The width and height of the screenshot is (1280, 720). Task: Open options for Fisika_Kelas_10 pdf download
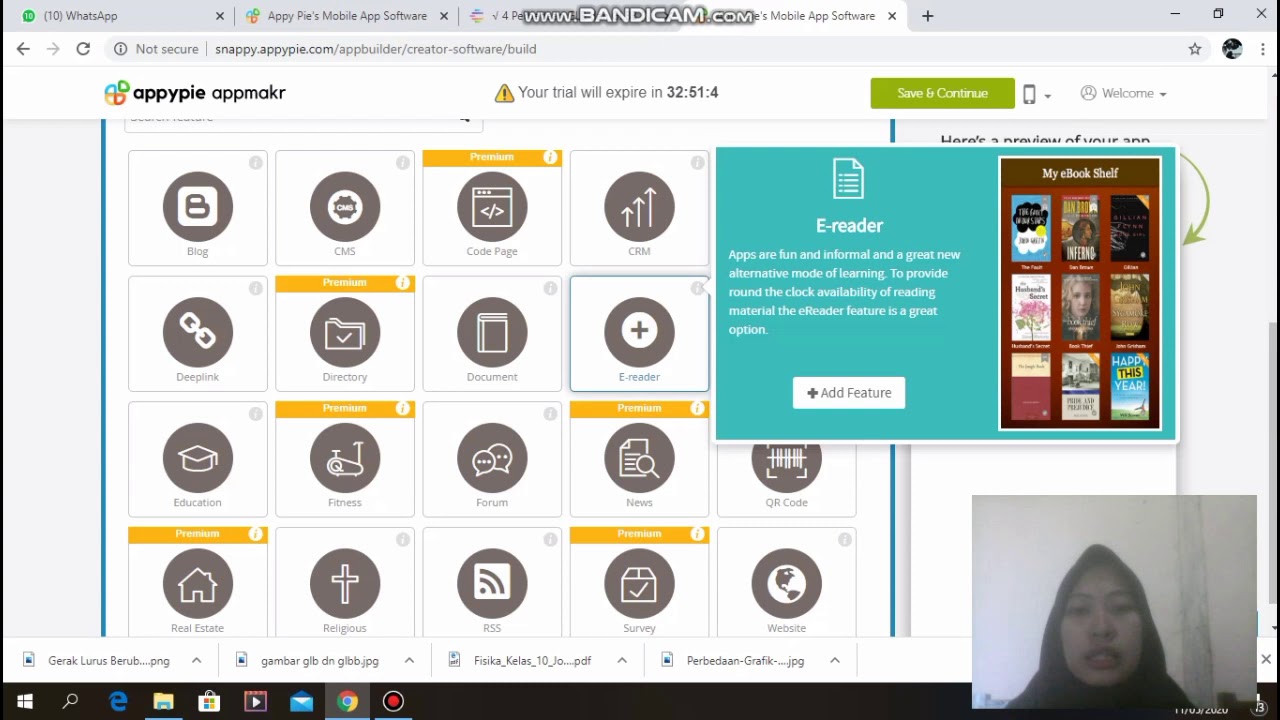pyautogui.click(x=622, y=660)
